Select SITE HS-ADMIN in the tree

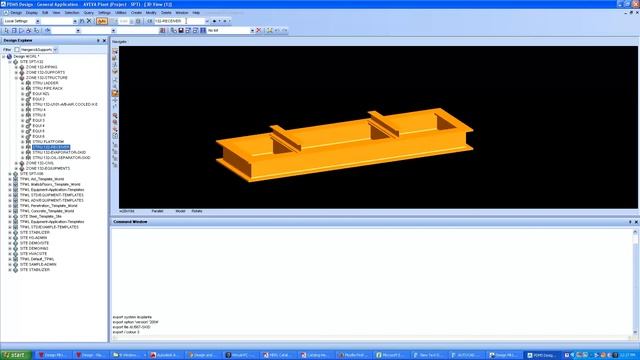click(33, 238)
